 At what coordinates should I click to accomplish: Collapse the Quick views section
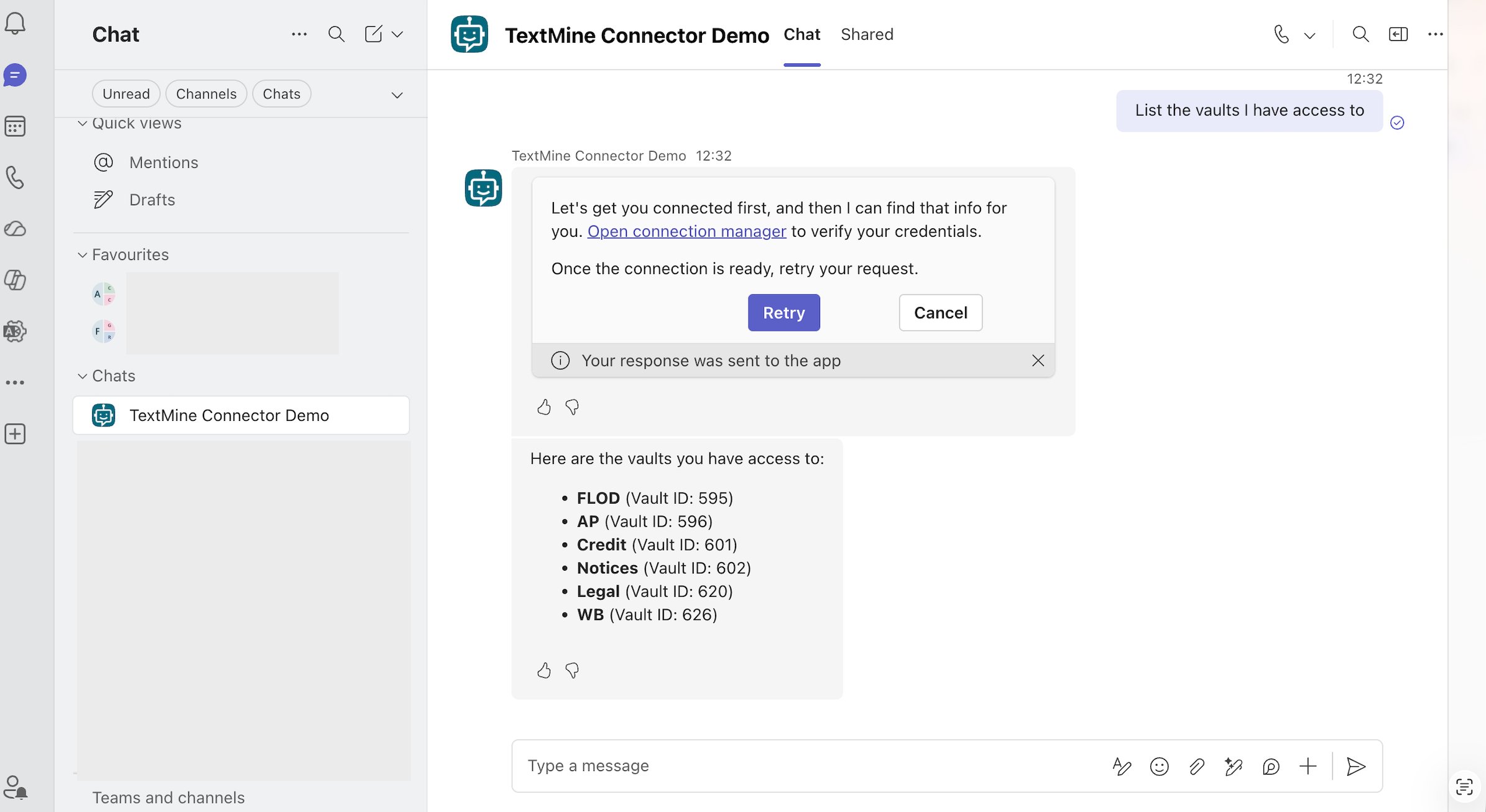tap(82, 123)
